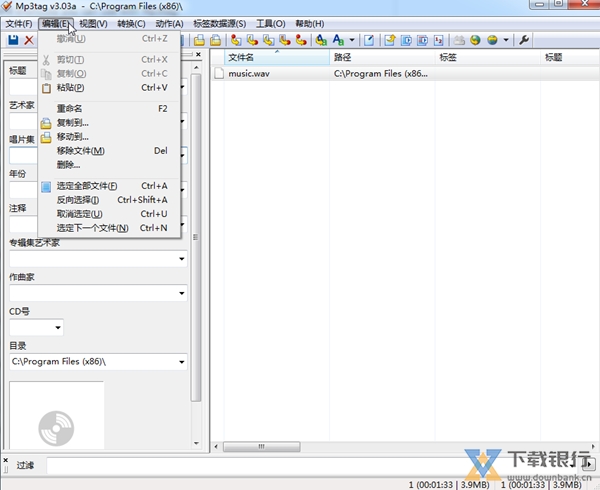Expand dropdown arrow next to Quick Actions icon
The height and width of the screenshot is (490, 600).
(352, 40)
